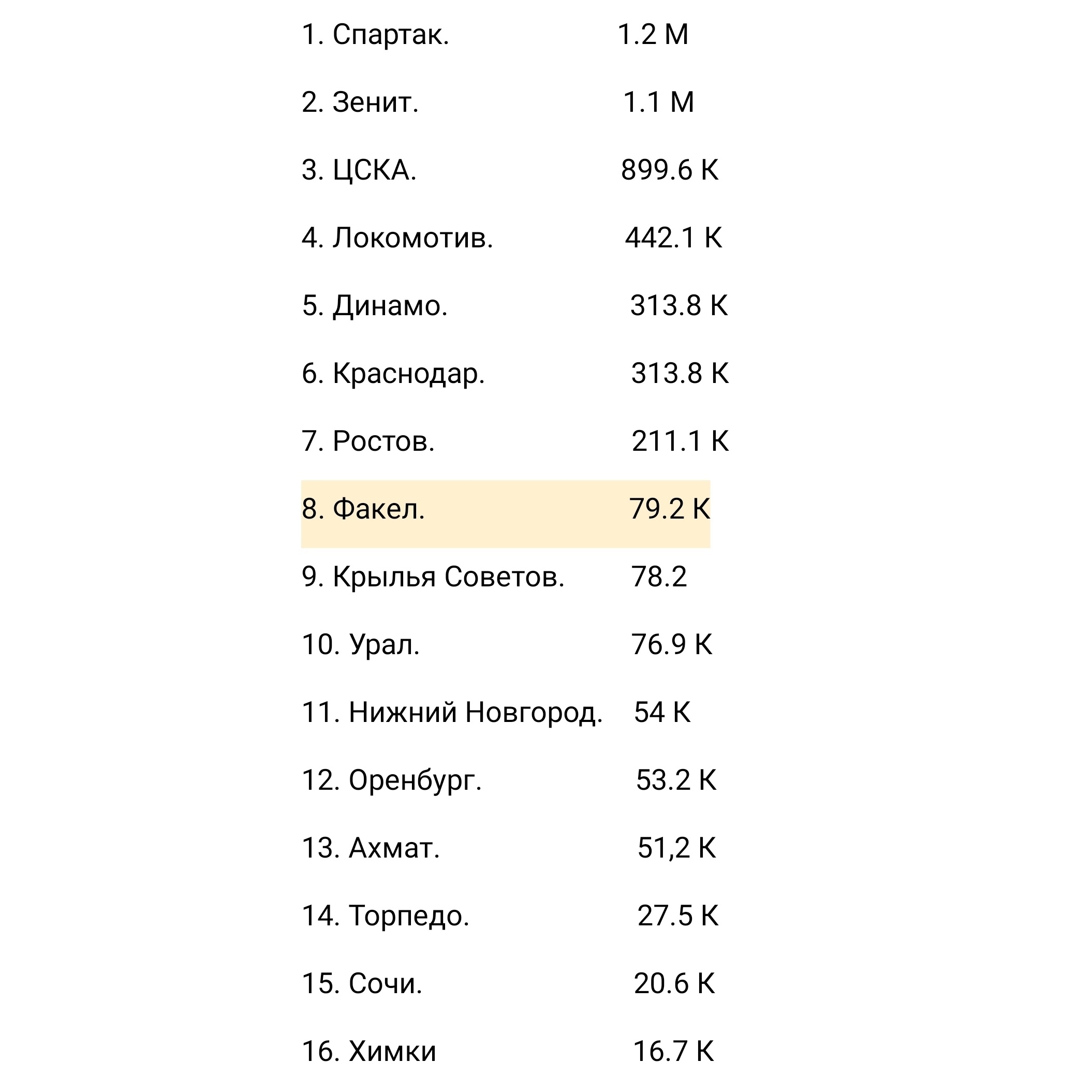Select the Зенит list entry
The image size is (1092, 1092).
(x=375, y=103)
